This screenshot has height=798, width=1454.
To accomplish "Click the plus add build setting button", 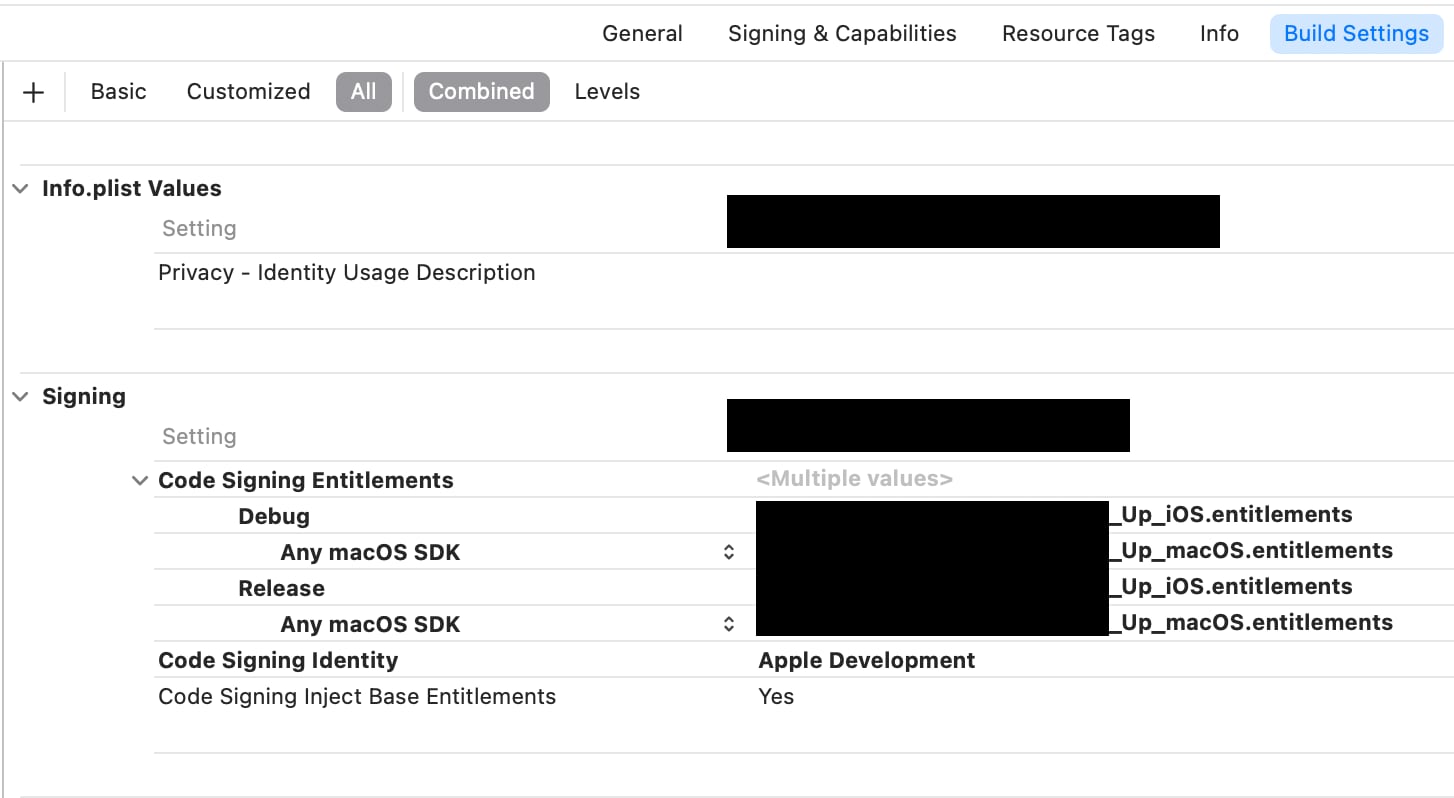I will pos(34,92).
